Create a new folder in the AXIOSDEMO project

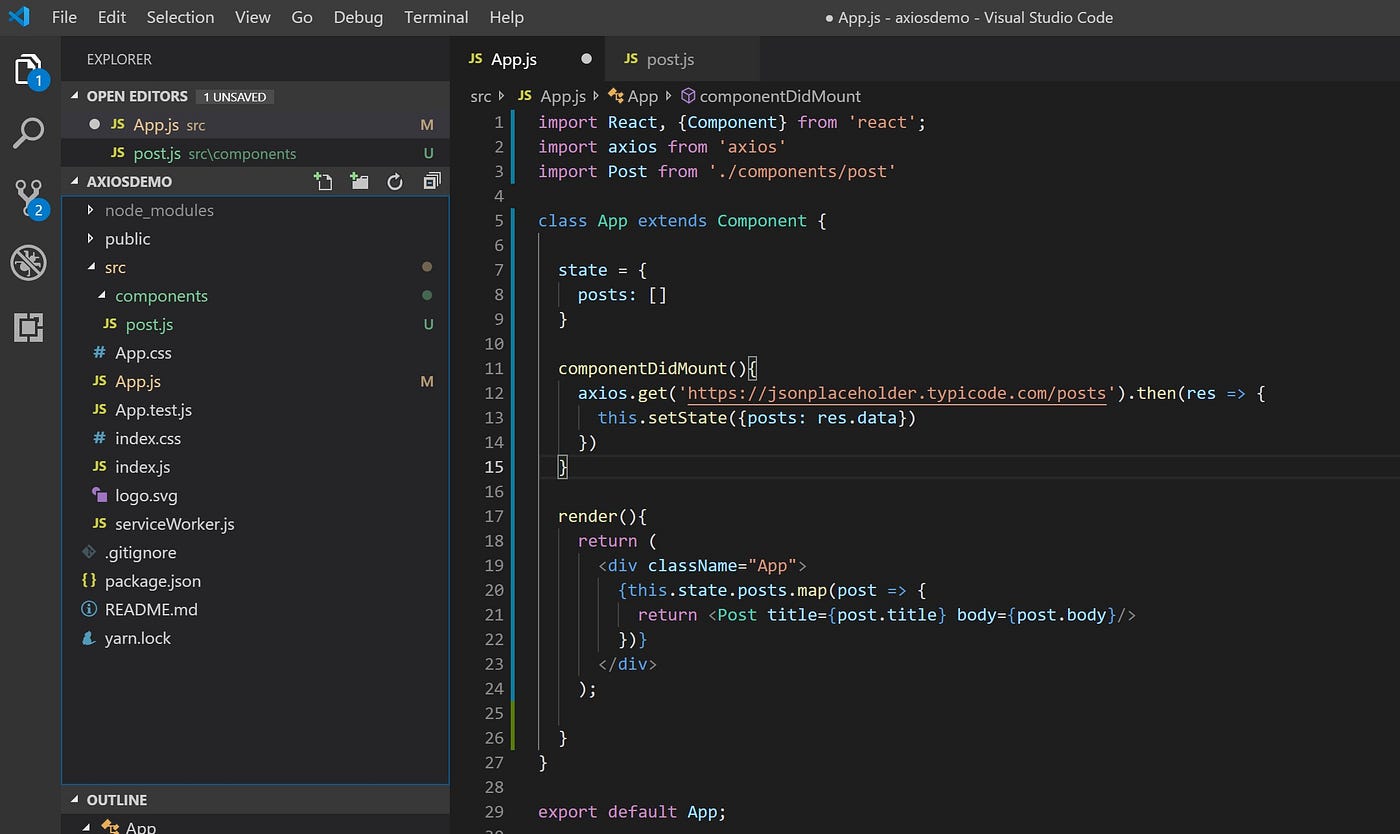358,181
